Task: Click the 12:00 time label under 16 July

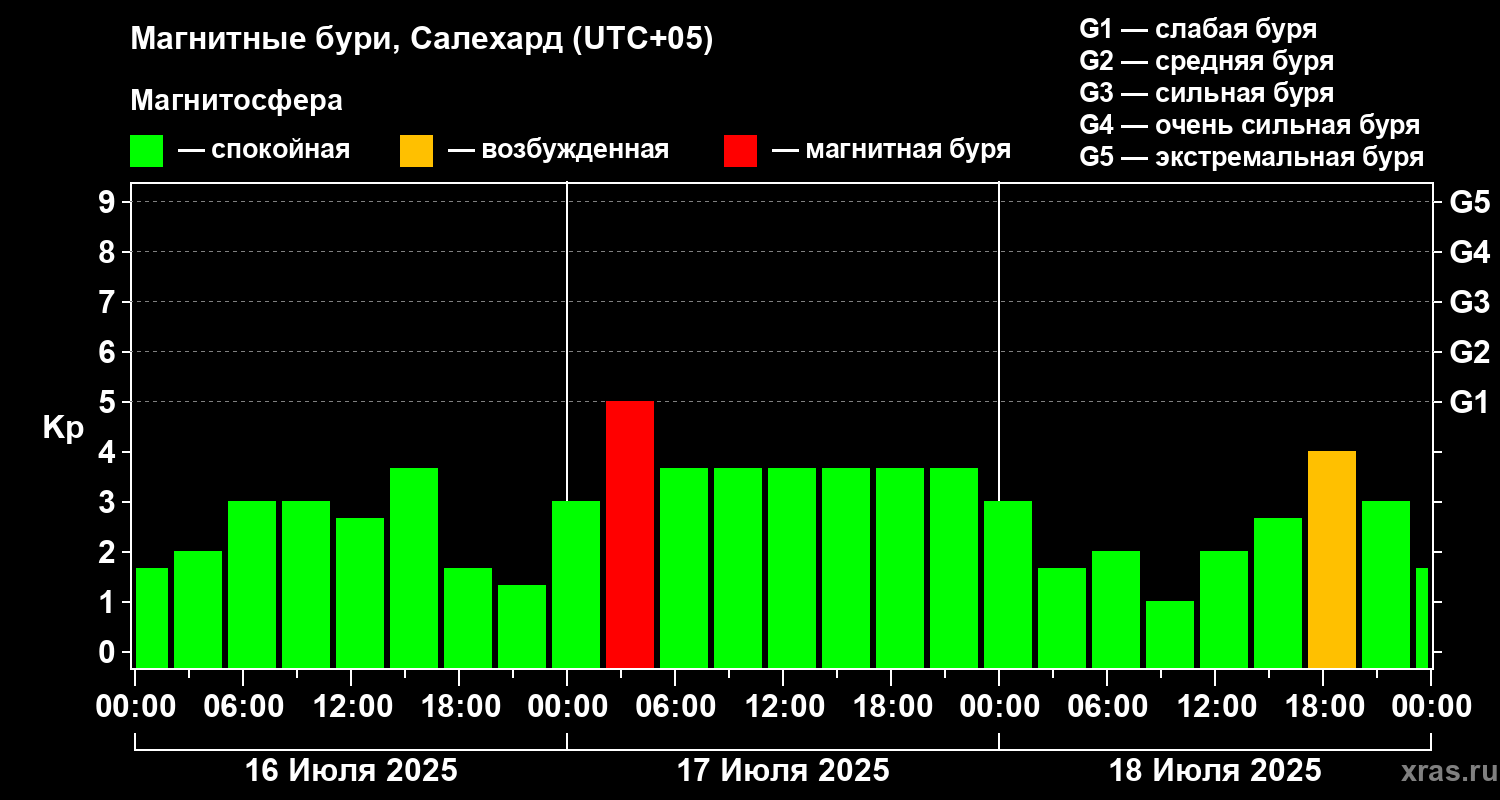Action: (x=351, y=707)
